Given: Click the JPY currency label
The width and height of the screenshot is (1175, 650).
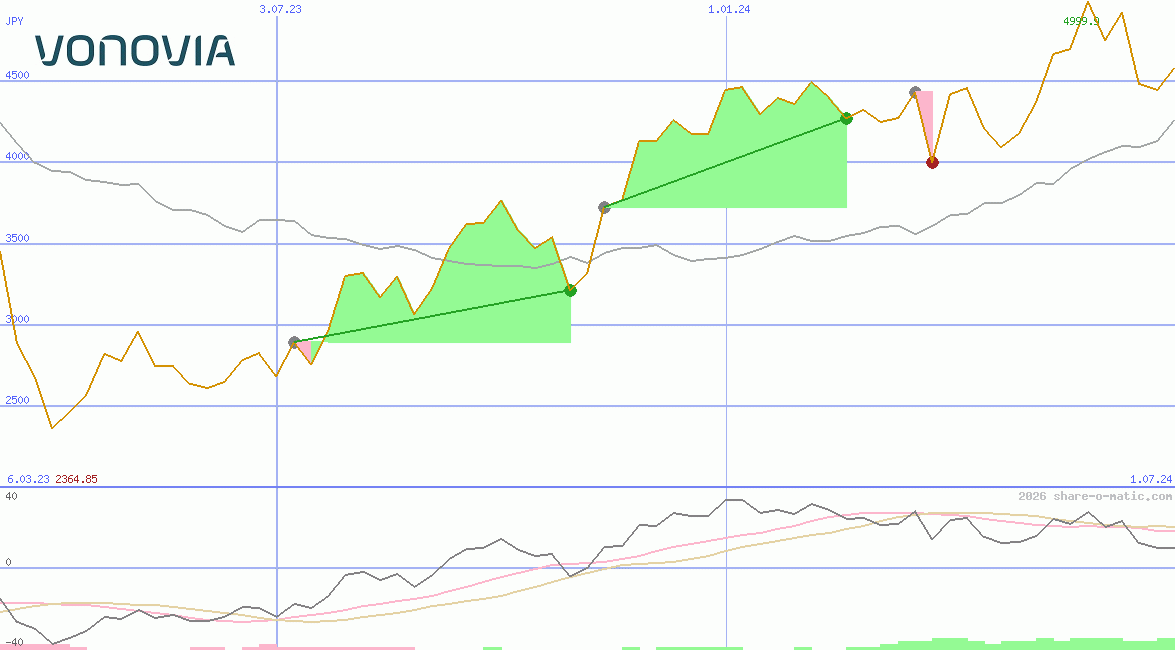Looking at the screenshot, I should point(15,21).
